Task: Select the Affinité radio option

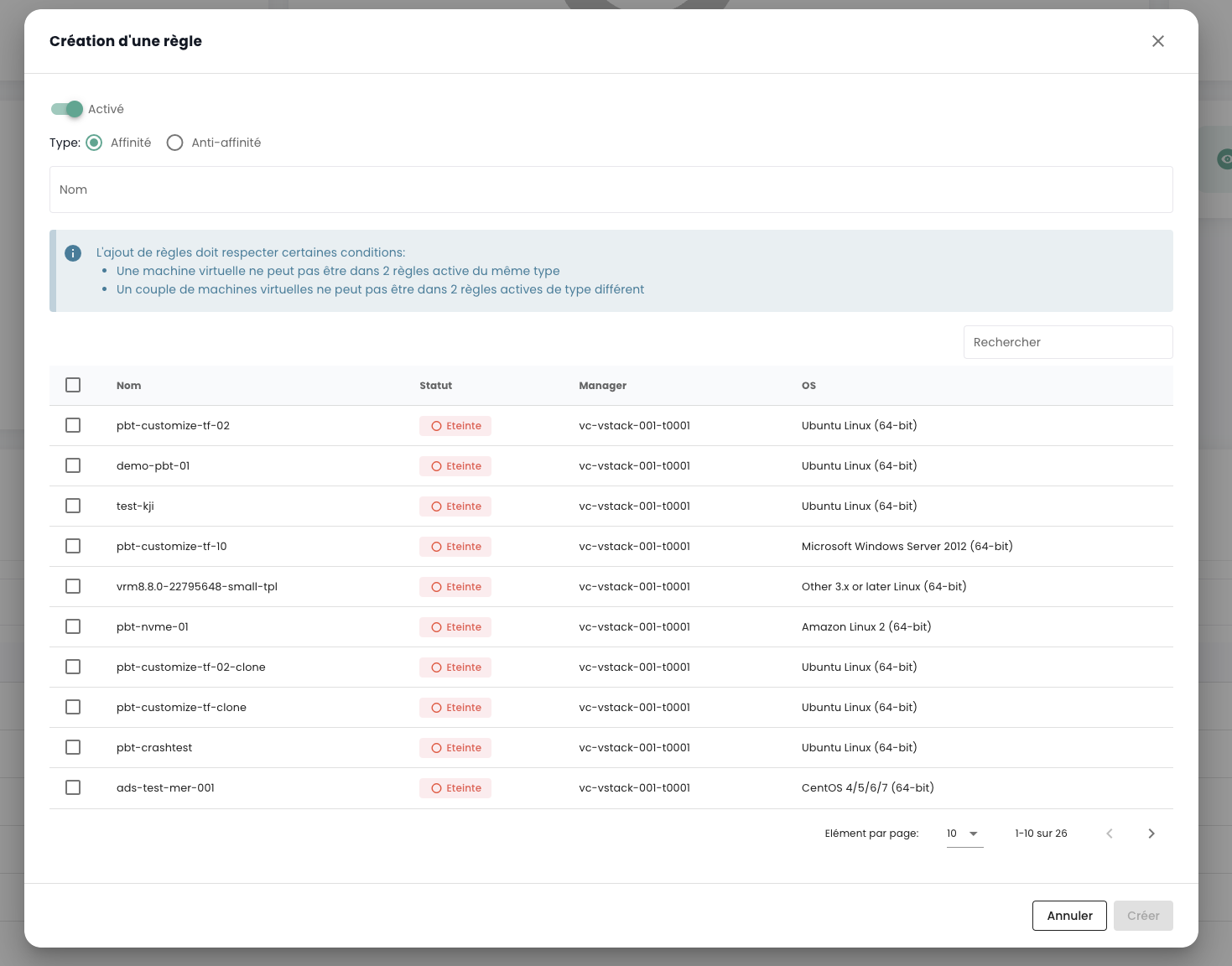Action: tap(95, 143)
